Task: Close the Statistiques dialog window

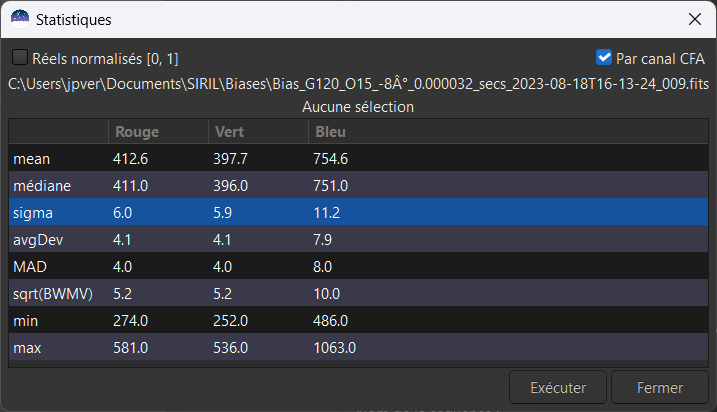Action: [694, 19]
